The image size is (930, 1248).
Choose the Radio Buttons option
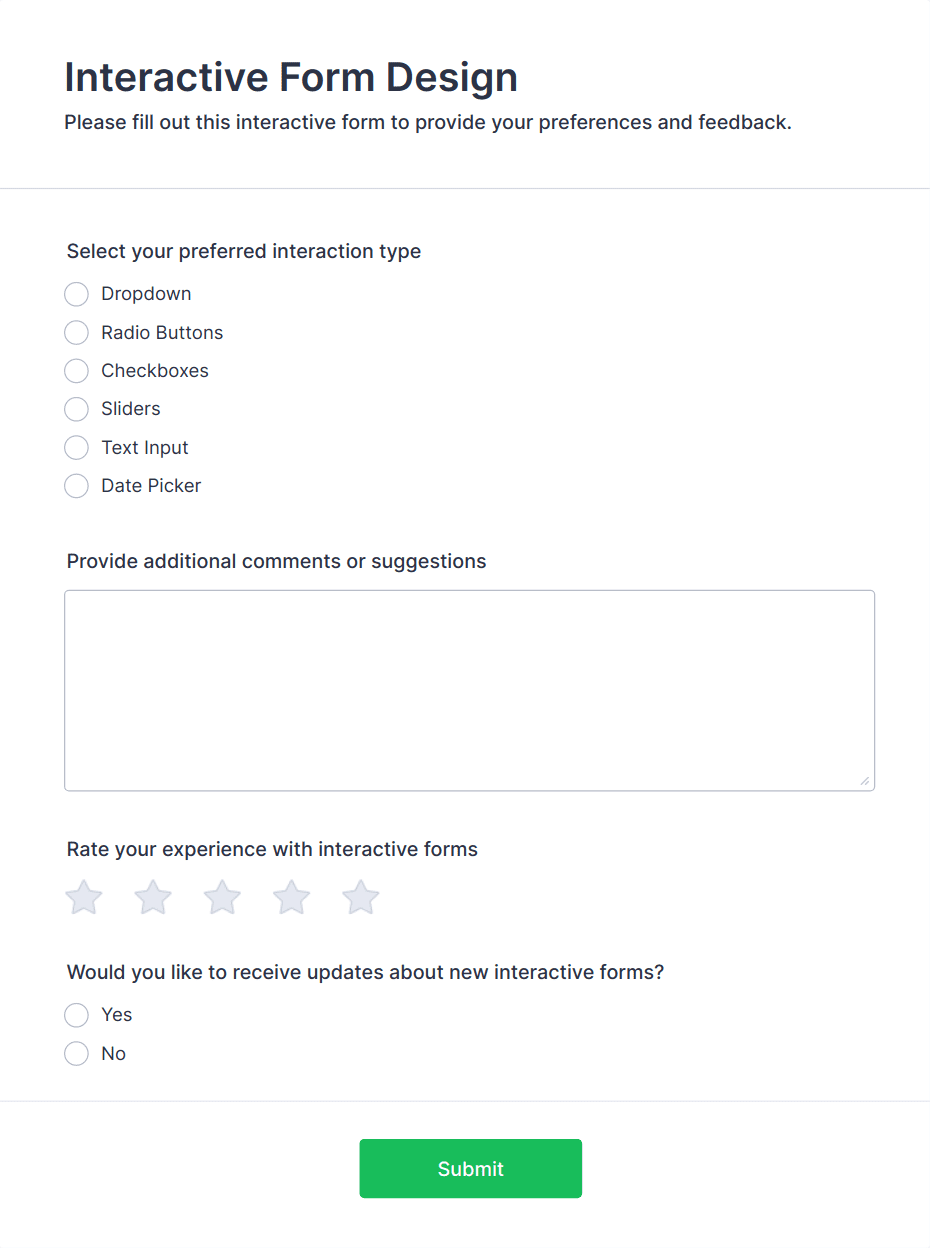coord(77,332)
